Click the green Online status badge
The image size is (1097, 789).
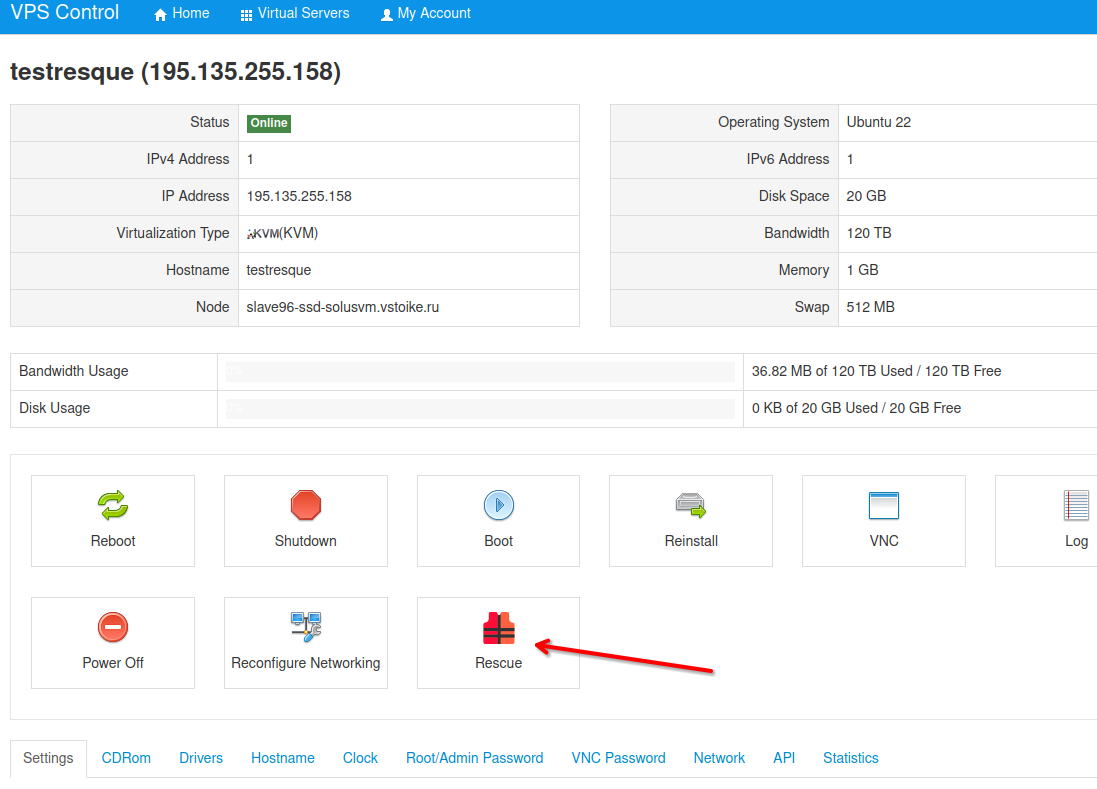(269, 123)
